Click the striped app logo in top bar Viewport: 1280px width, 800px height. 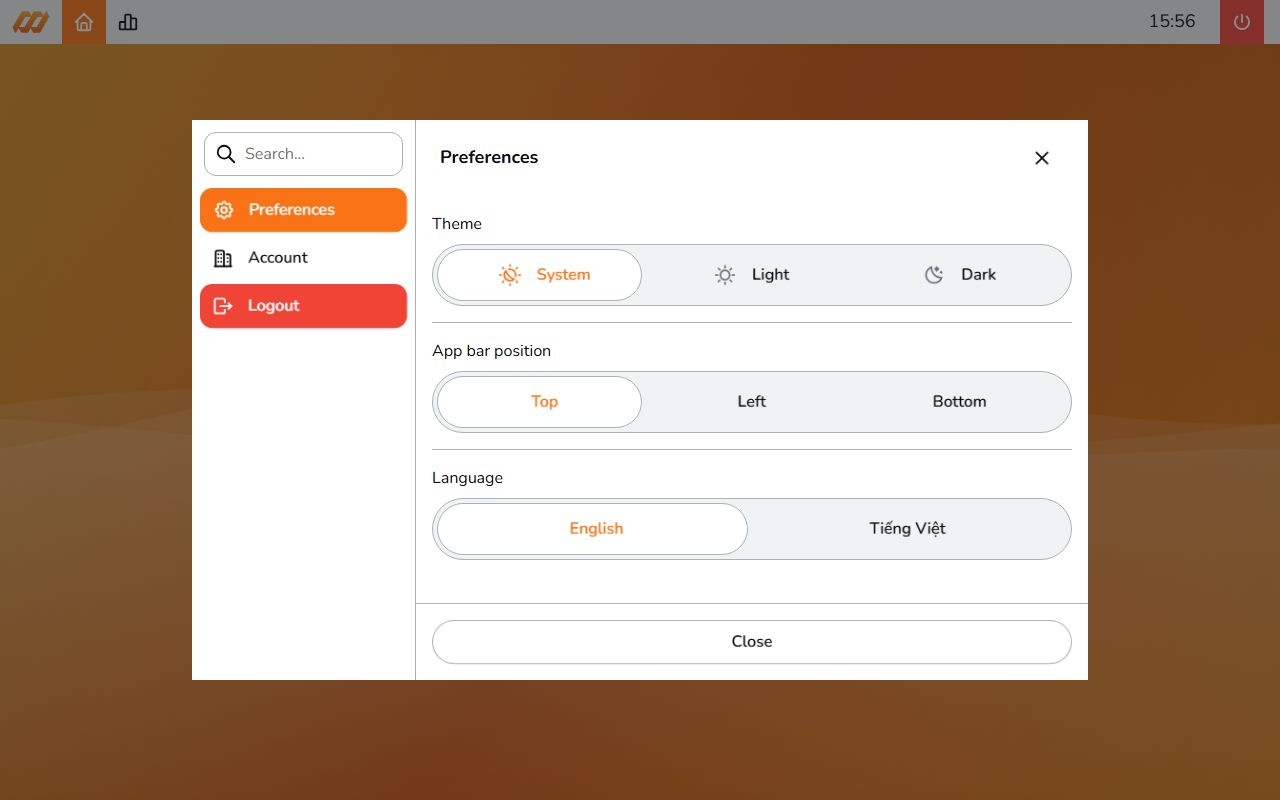tap(31, 22)
